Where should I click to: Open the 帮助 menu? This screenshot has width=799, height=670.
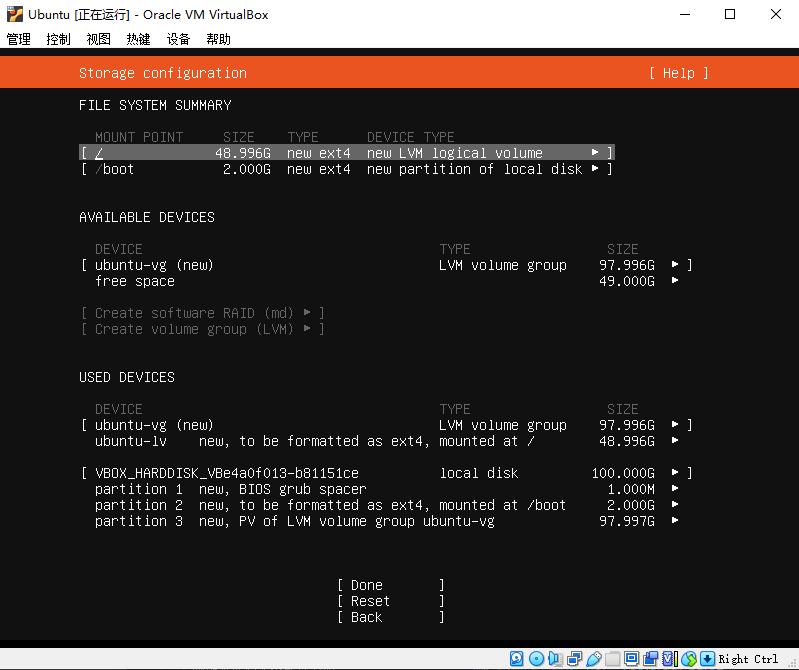[219, 39]
